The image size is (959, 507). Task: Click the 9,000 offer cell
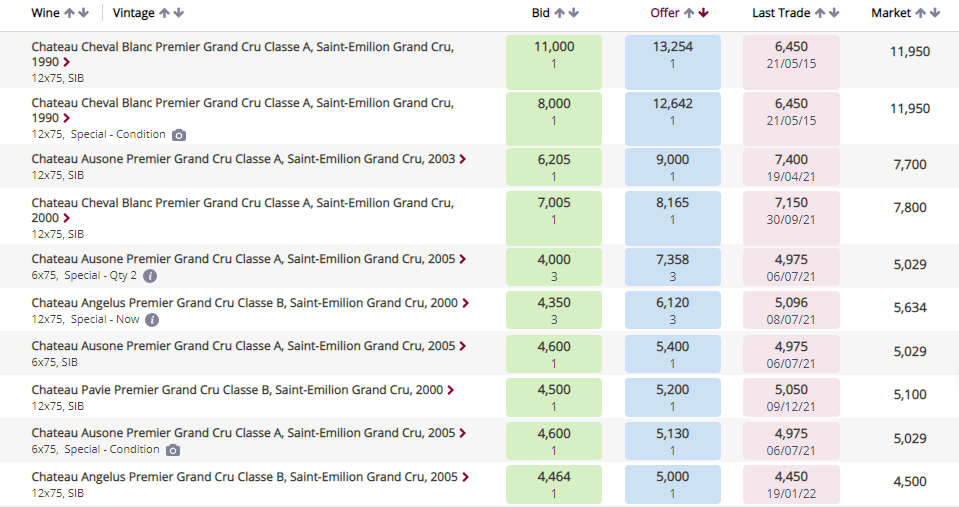tap(673, 167)
